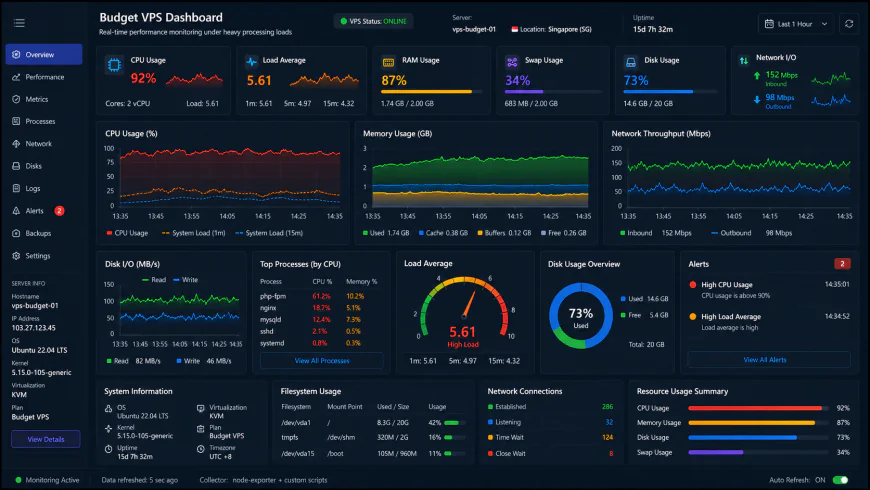Click View All Alerts
This screenshot has height=490, width=870.
pyautogui.click(x=768, y=360)
